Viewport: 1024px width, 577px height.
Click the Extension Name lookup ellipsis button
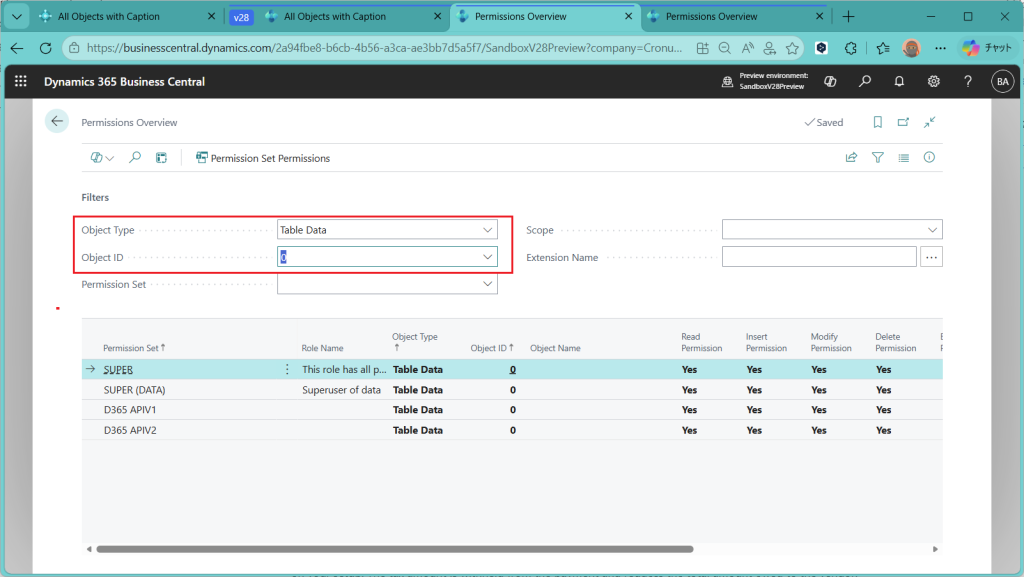point(931,257)
